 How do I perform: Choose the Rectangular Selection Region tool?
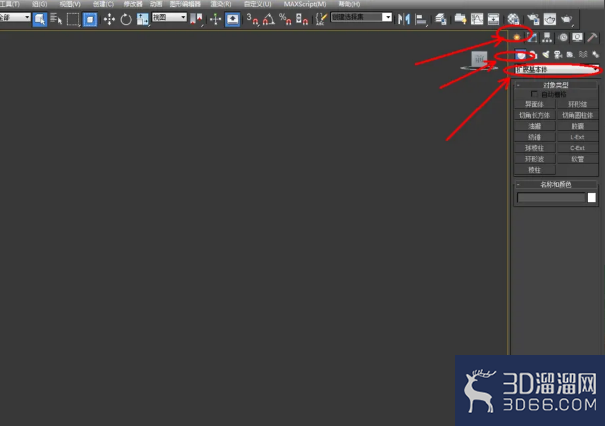tap(73, 19)
